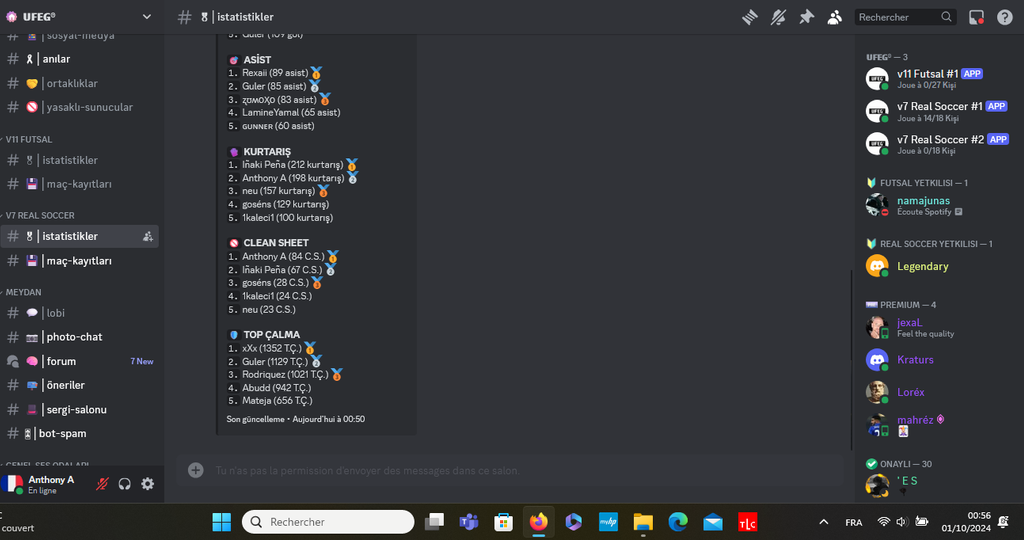The height and width of the screenshot is (540, 1024).
Task: Click 'Rexaii (89 asist)' stat line
Action: (275, 73)
